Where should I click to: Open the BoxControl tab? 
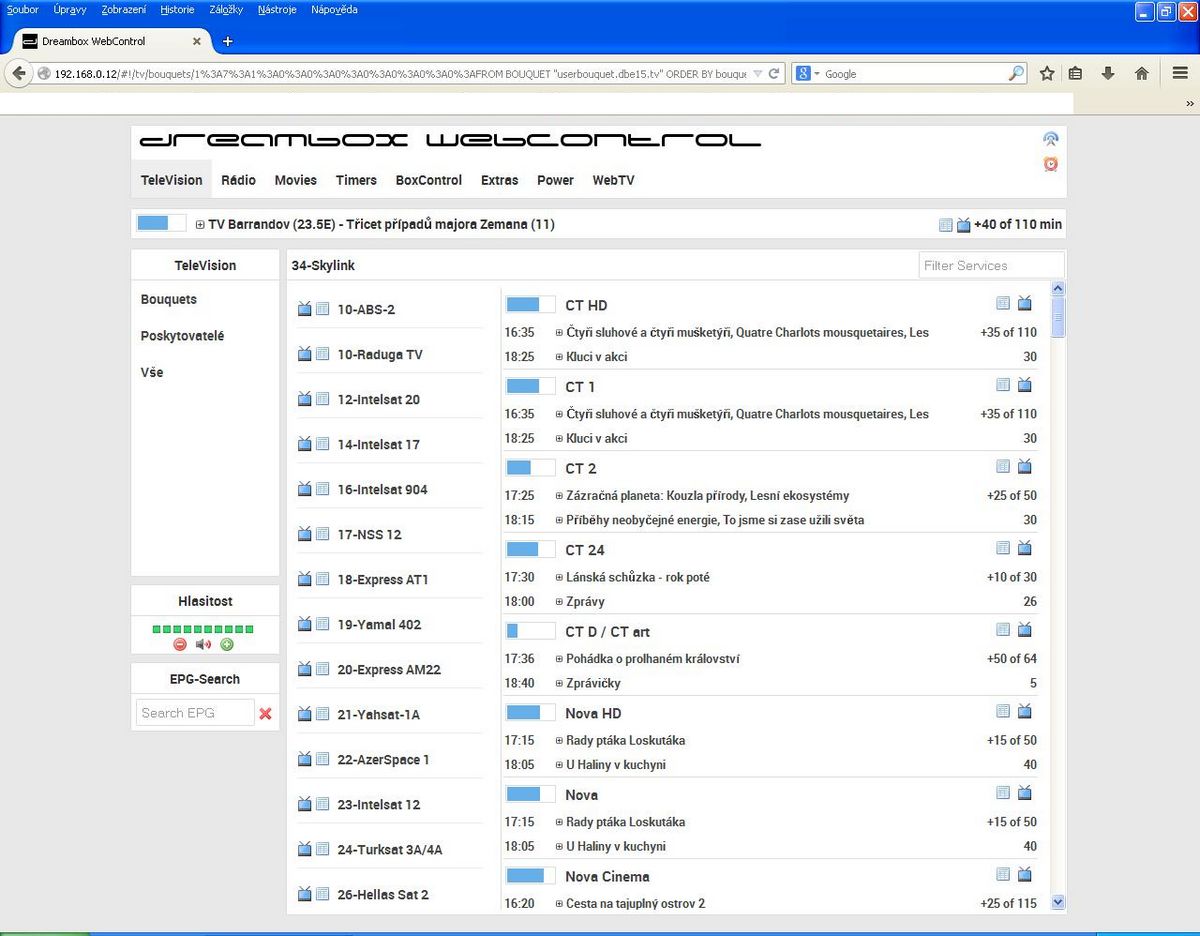click(429, 180)
